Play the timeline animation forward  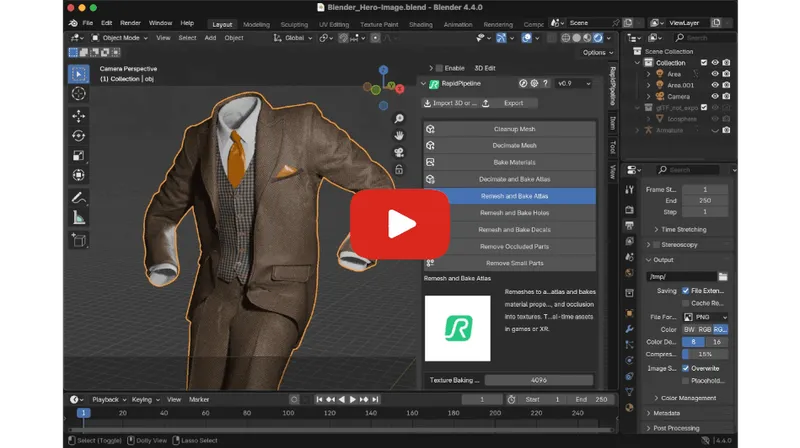[353, 400]
